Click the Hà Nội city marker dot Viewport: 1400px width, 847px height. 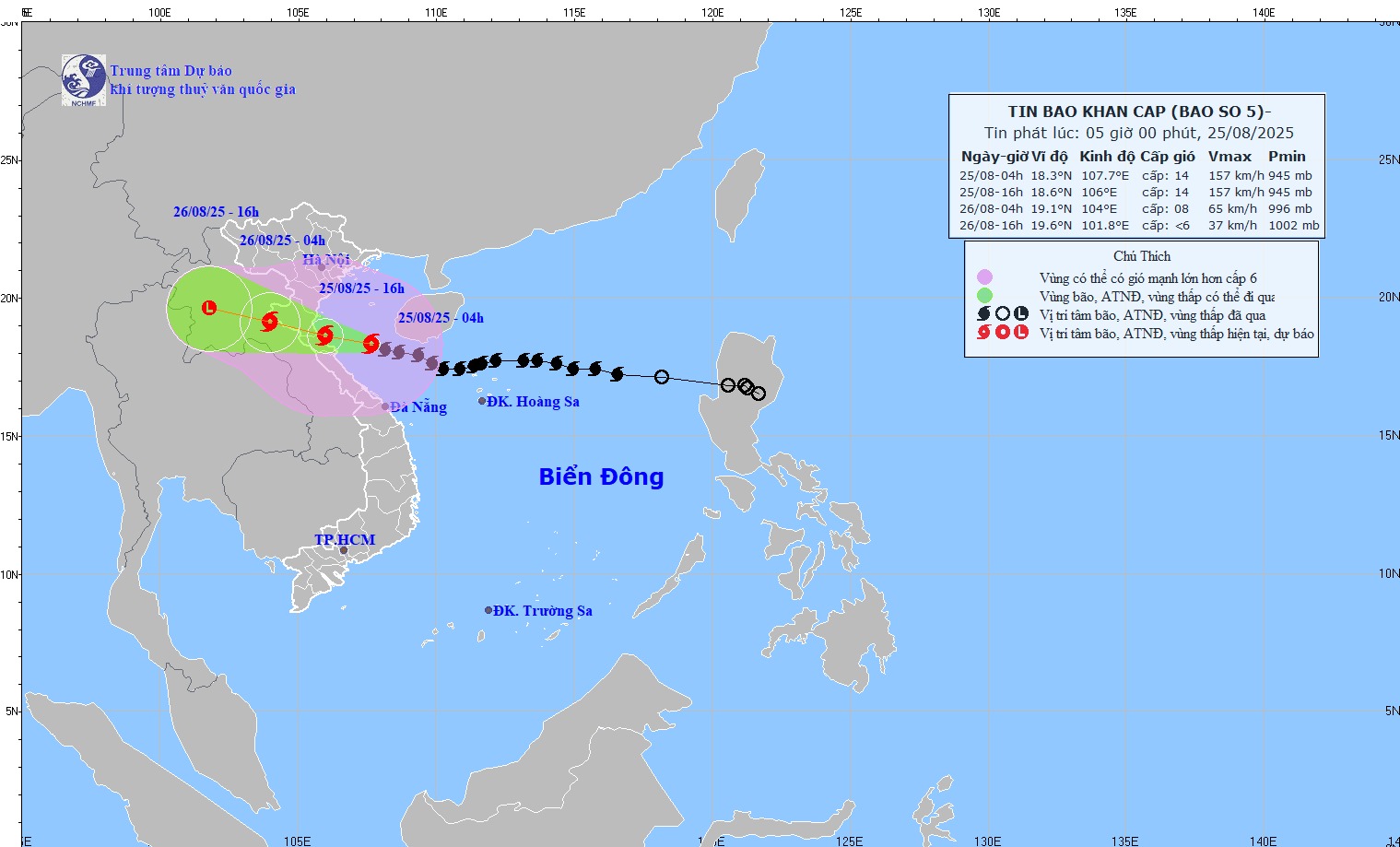(x=322, y=267)
